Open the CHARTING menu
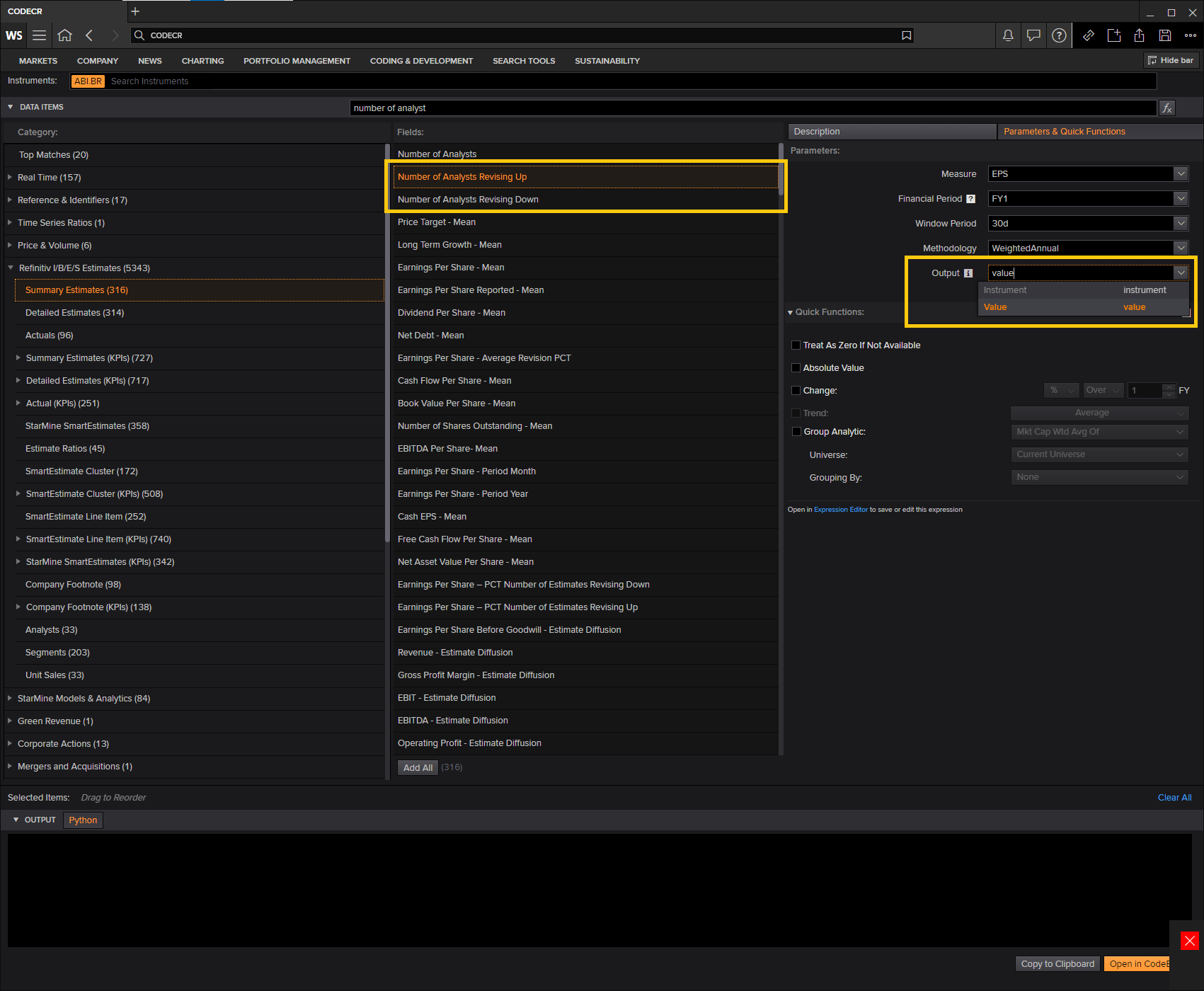1204x991 pixels. [x=202, y=61]
